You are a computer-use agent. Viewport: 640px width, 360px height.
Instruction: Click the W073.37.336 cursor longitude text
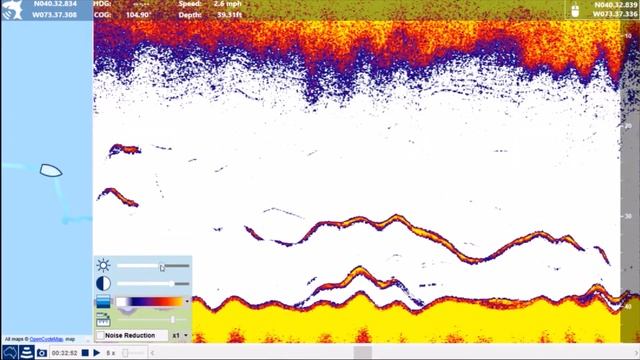pyautogui.click(x=615, y=14)
